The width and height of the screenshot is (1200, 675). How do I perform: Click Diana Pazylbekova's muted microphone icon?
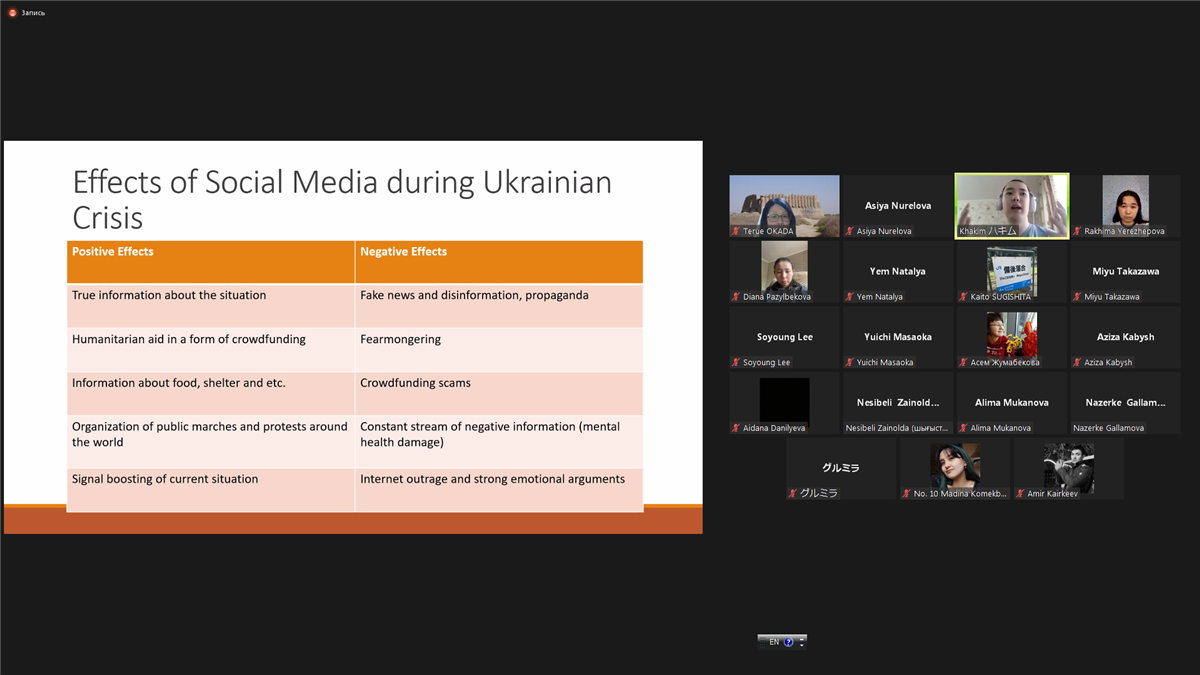(x=736, y=297)
